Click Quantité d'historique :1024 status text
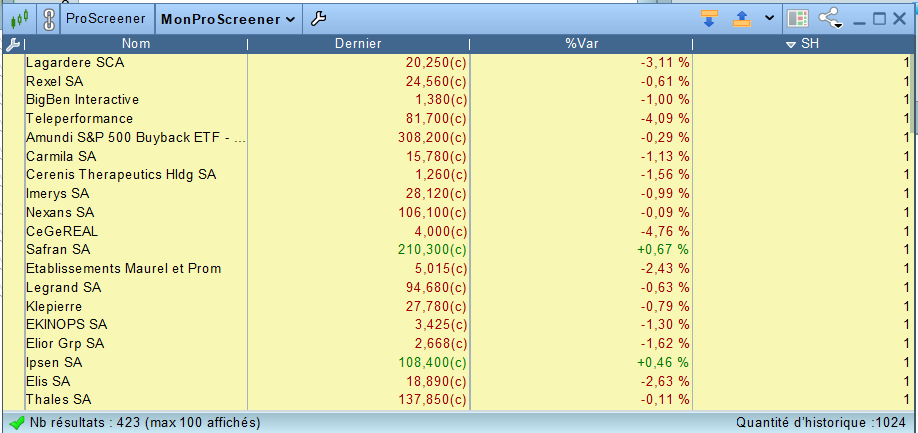This screenshot has width=918, height=433. pyautogui.click(x=821, y=422)
